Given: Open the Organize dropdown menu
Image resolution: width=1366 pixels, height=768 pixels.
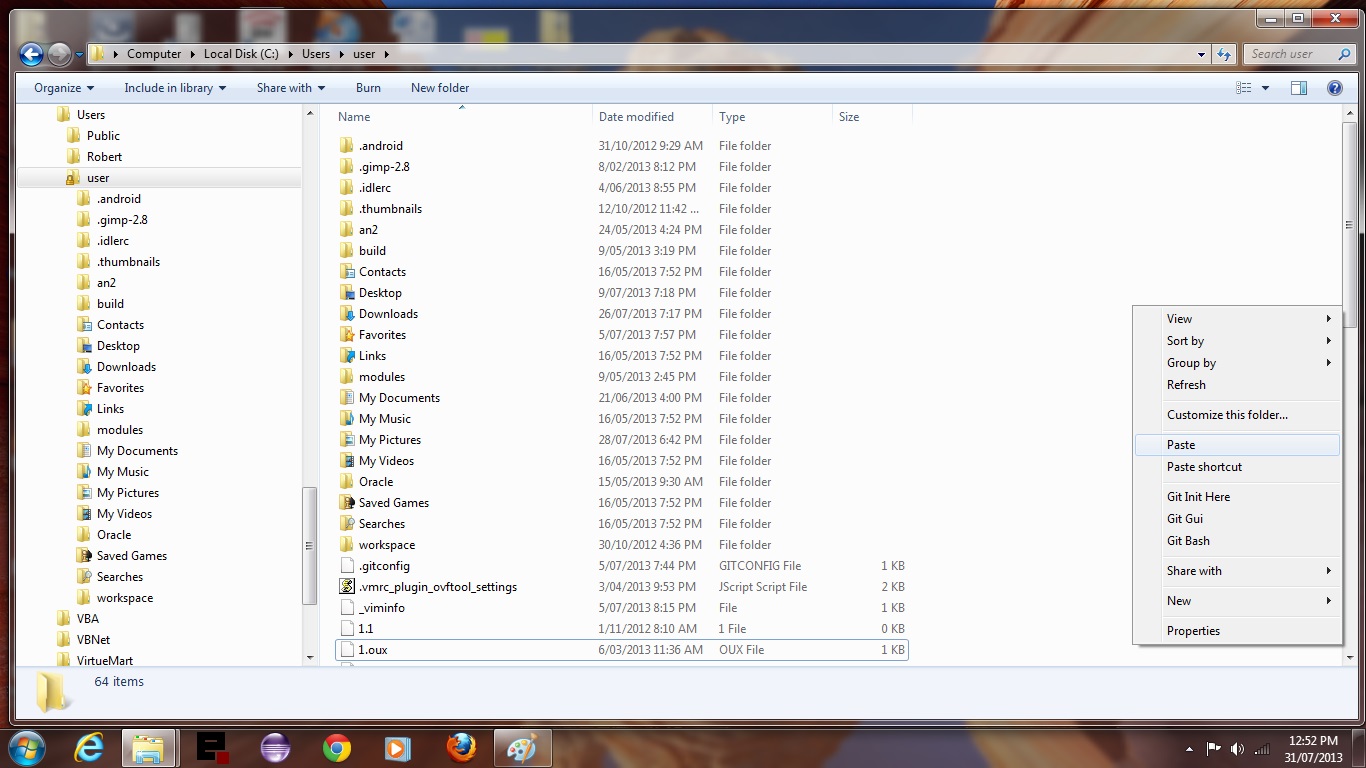Looking at the screenshot, I should click(x=64, y=88).
